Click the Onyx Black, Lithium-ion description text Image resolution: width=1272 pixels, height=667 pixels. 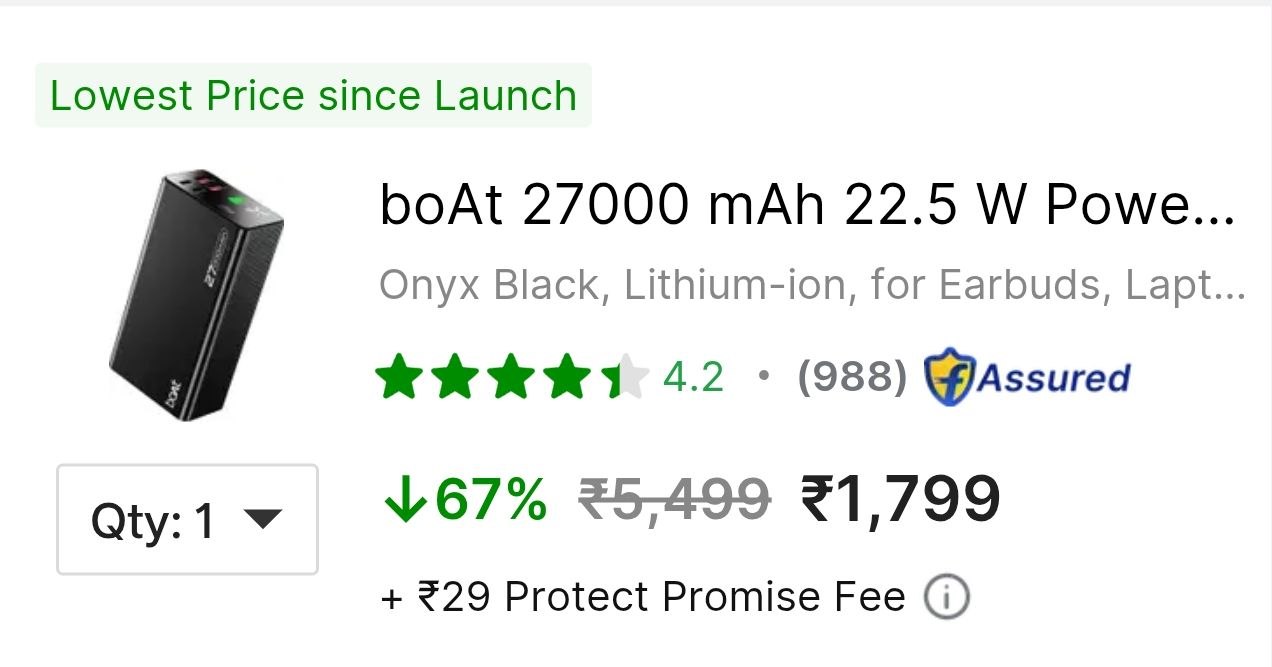(812, 287)
